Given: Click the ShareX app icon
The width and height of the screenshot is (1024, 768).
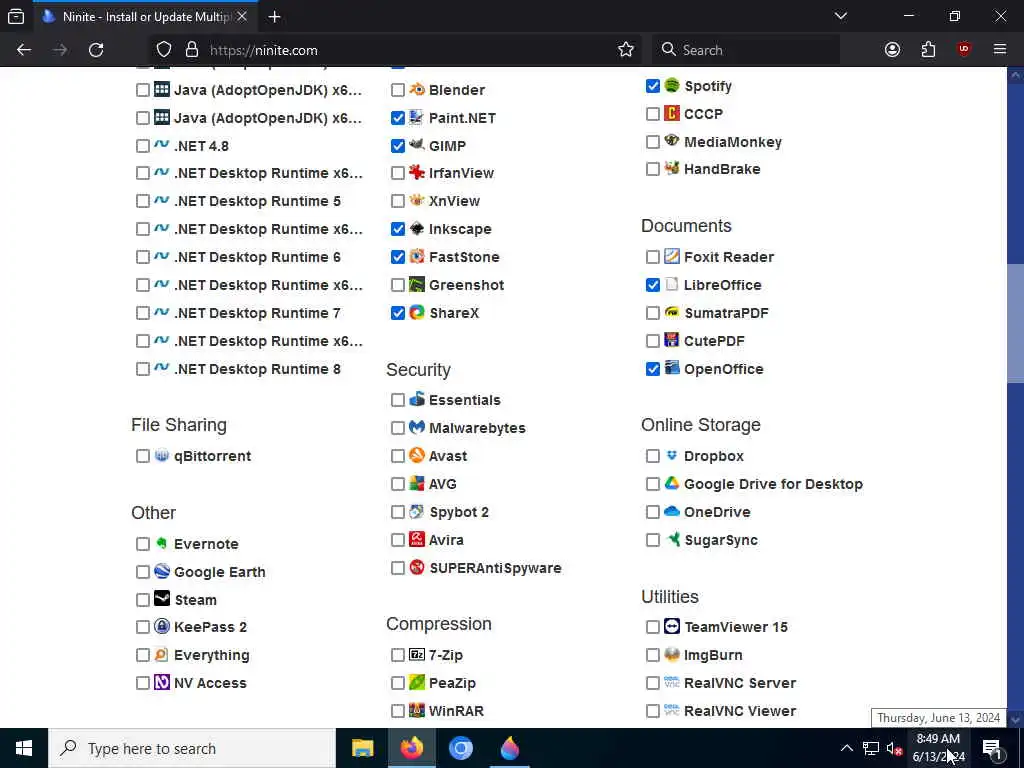Looking at the screenshot, I should click(x=417, y=312).
